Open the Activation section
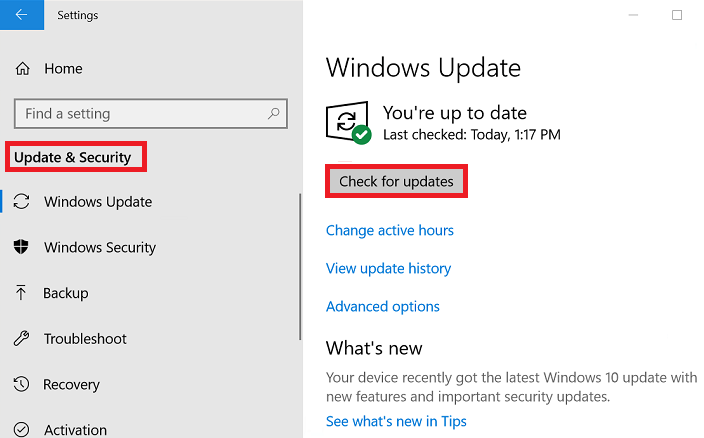This screenshot has width=704, height=438. click(x=75, y=430)
